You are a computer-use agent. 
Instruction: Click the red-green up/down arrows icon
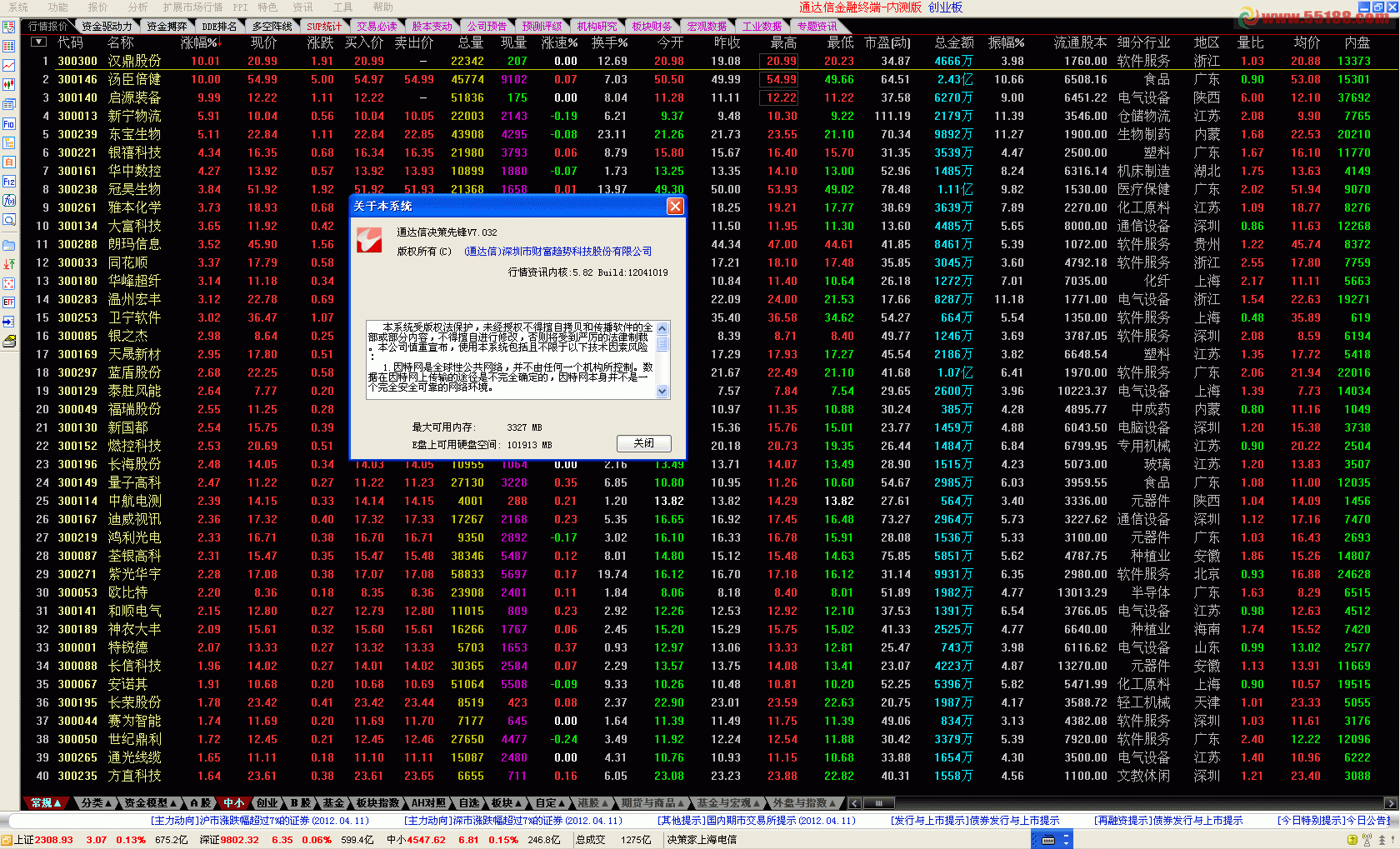[9, 264]
